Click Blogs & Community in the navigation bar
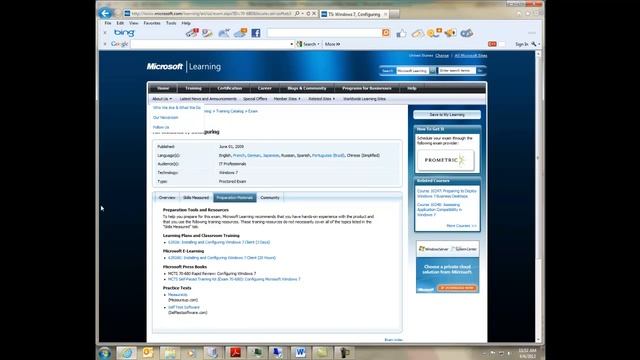The height and width of the screenshot is (360, 640). [x=307, y=88]
